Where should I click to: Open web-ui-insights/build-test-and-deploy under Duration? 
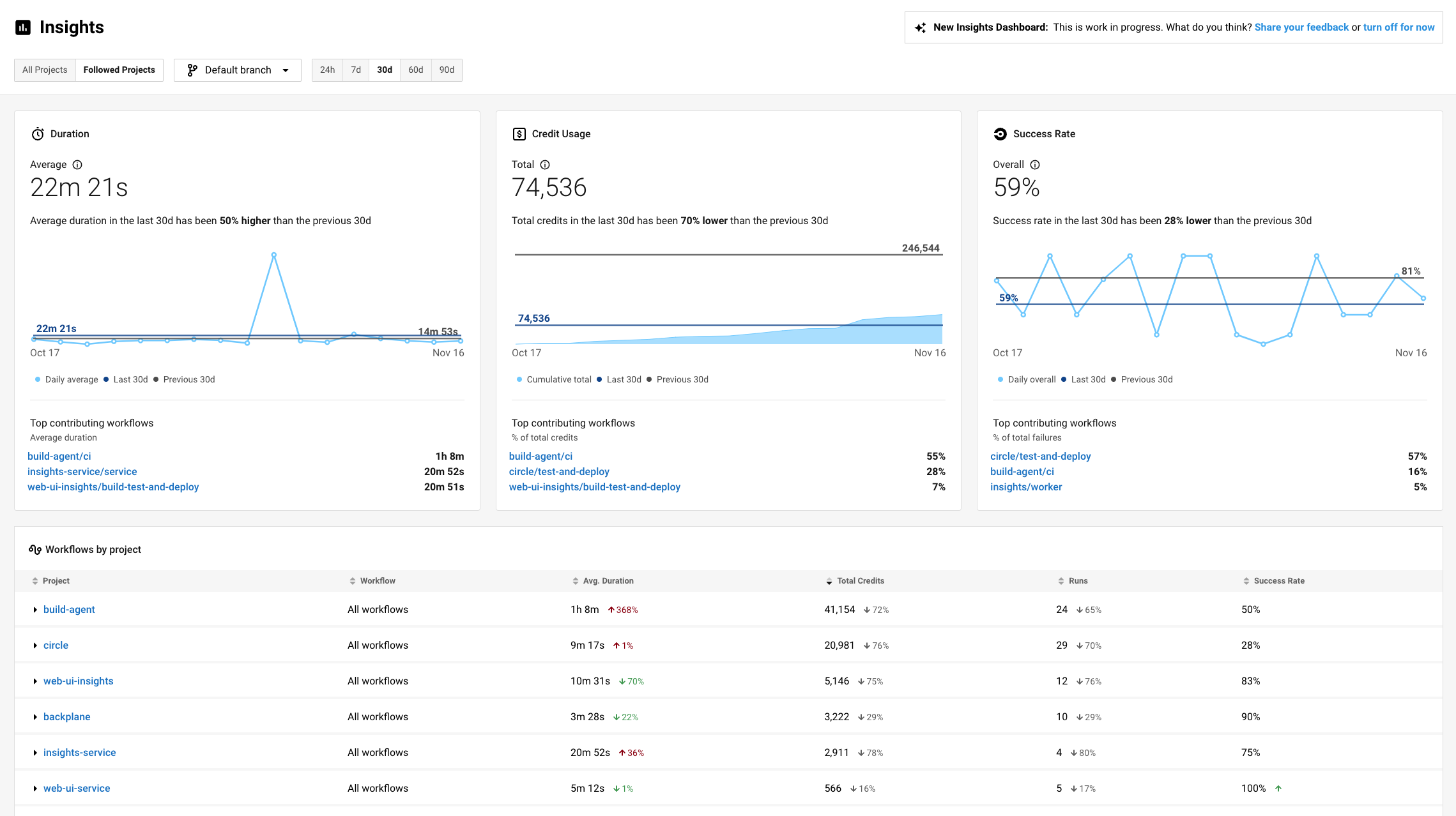(x=113, y=487)
